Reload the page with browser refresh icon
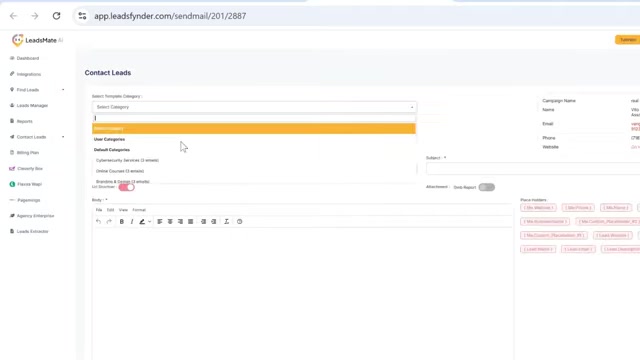Viewport: 640px width, 360px height. coord(56,16)
